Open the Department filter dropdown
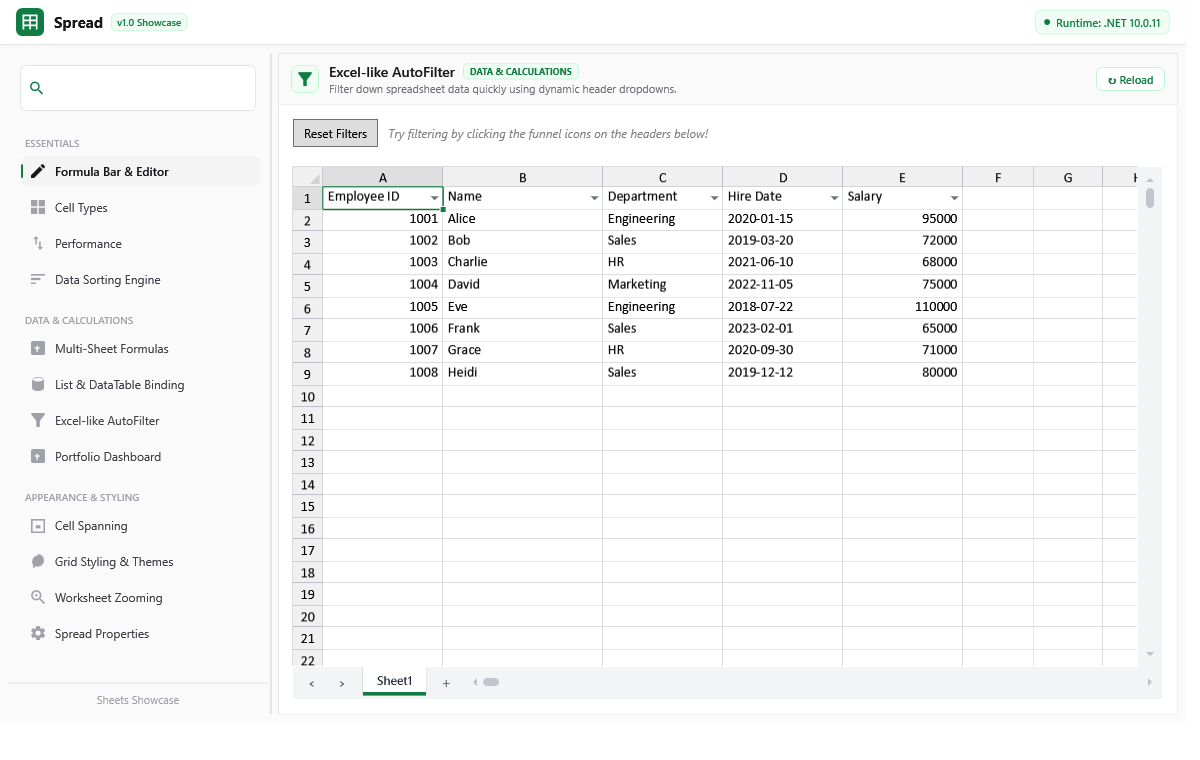This screenshot has width=1200, height=760. 714,198
